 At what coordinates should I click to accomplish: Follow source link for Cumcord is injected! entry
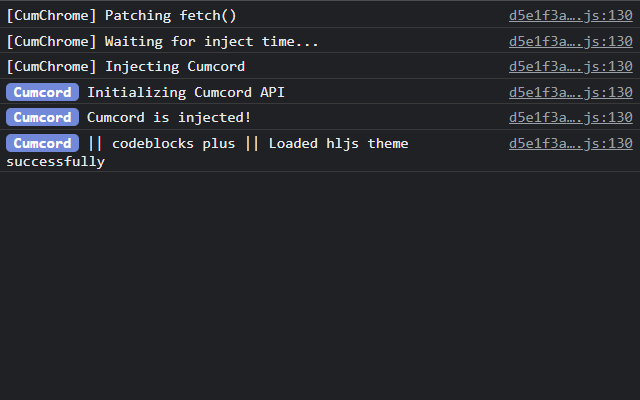click(570, 117)
